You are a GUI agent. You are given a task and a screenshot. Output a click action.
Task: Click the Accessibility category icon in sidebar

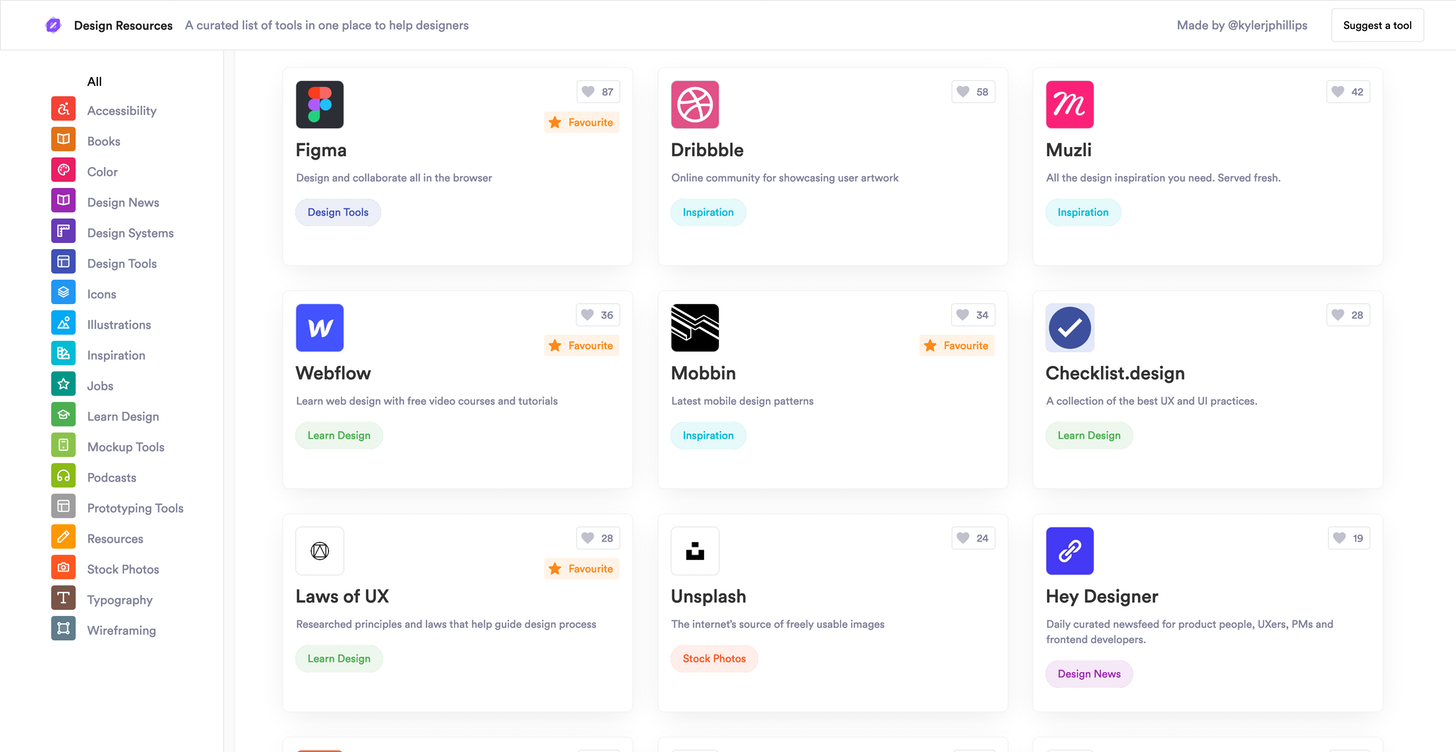(63, 110)
